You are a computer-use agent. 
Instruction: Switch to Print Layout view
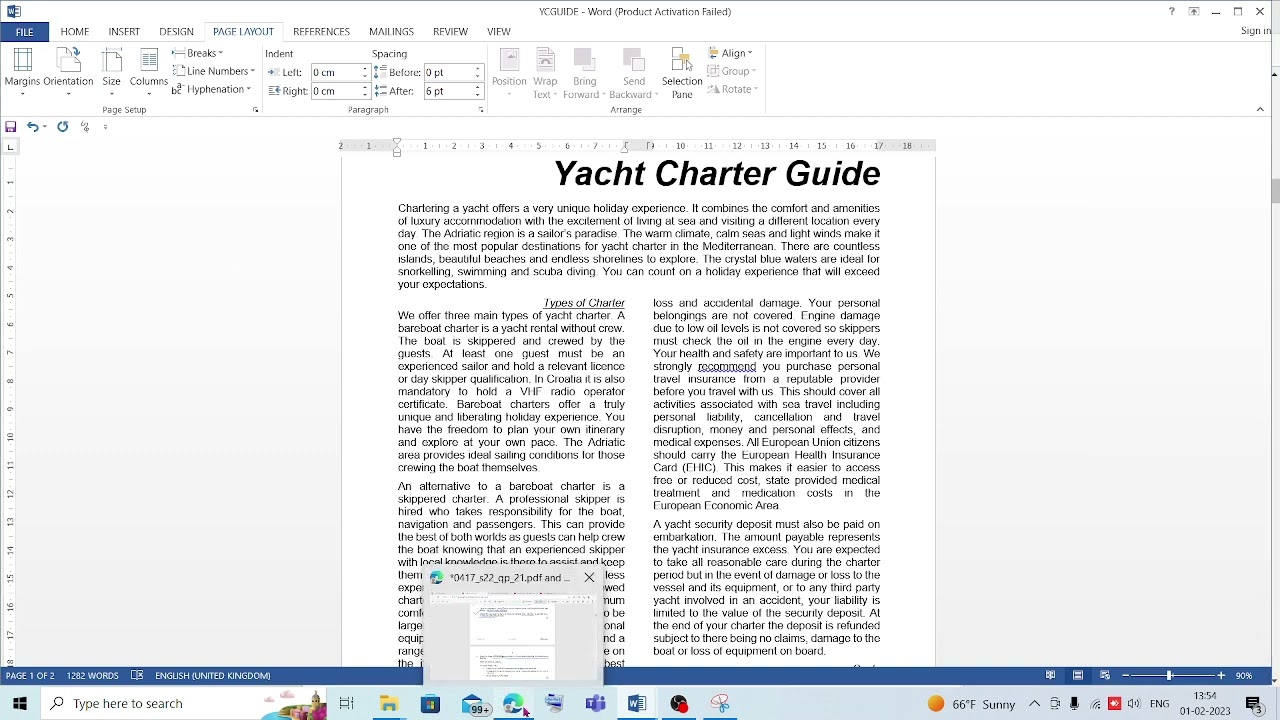pyautogui.click(x=1077, y=676)
